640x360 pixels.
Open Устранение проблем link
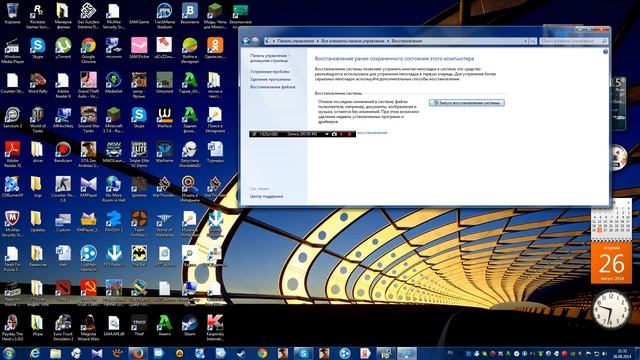[270, 71]
